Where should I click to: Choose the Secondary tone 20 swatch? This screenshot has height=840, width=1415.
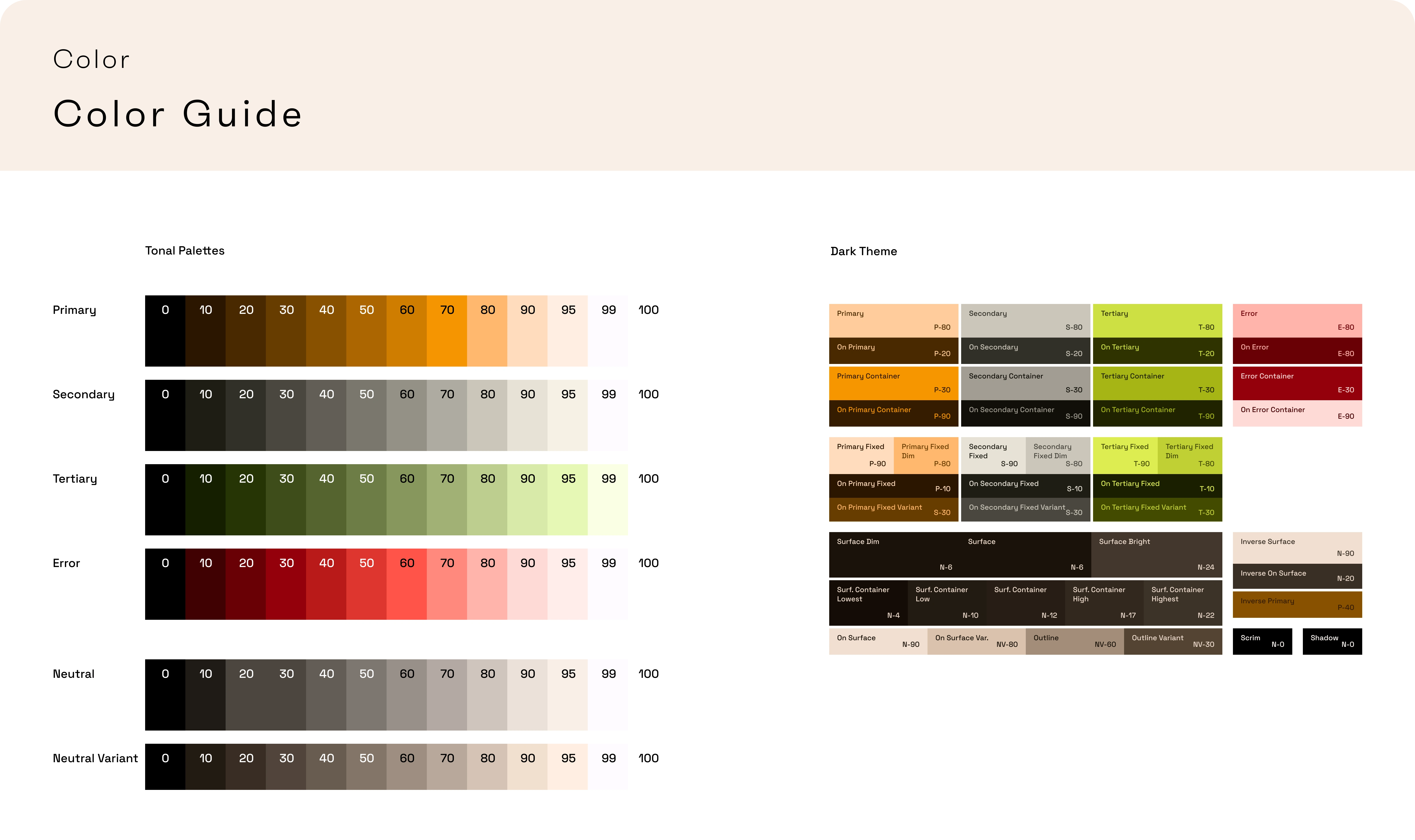coord(246,415)
